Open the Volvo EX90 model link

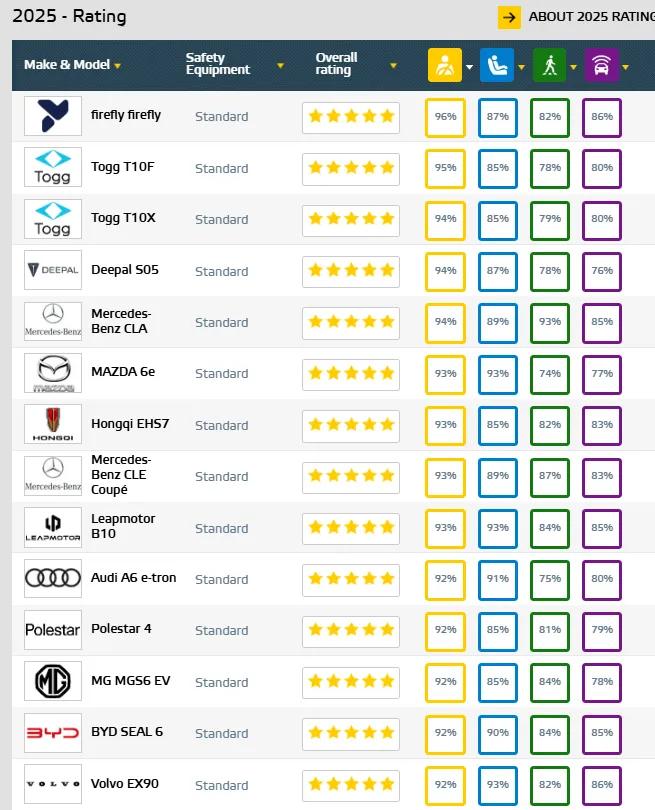(x=127, y=783)
